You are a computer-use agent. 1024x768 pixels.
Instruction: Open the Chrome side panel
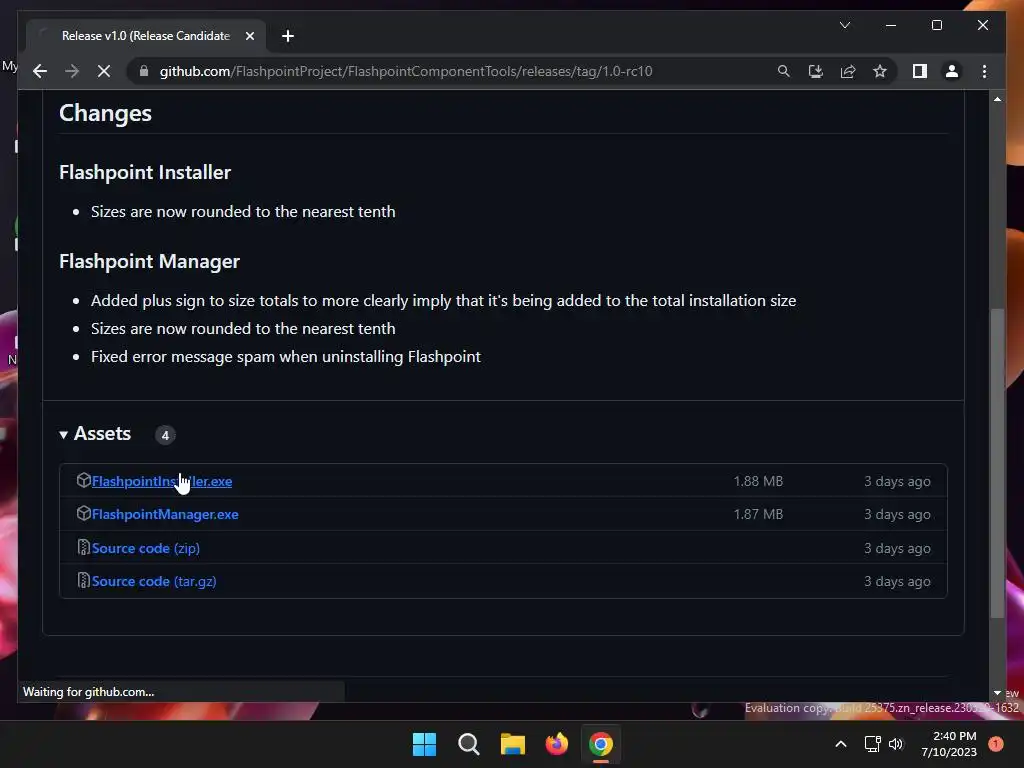tap(920, 71)
